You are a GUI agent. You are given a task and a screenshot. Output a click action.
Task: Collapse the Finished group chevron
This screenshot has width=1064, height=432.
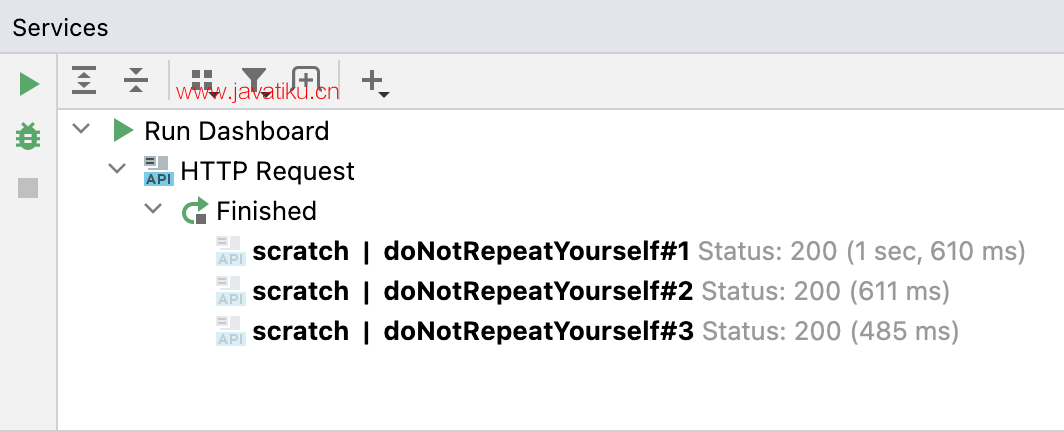point(153,208)
